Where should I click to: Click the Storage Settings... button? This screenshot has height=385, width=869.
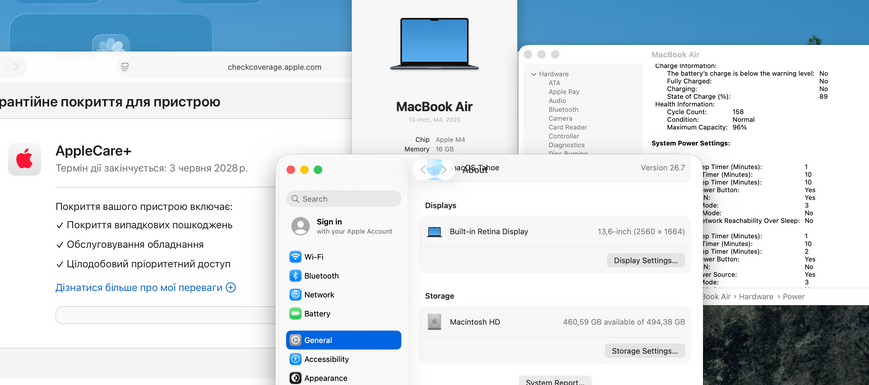tap(645, 351)
